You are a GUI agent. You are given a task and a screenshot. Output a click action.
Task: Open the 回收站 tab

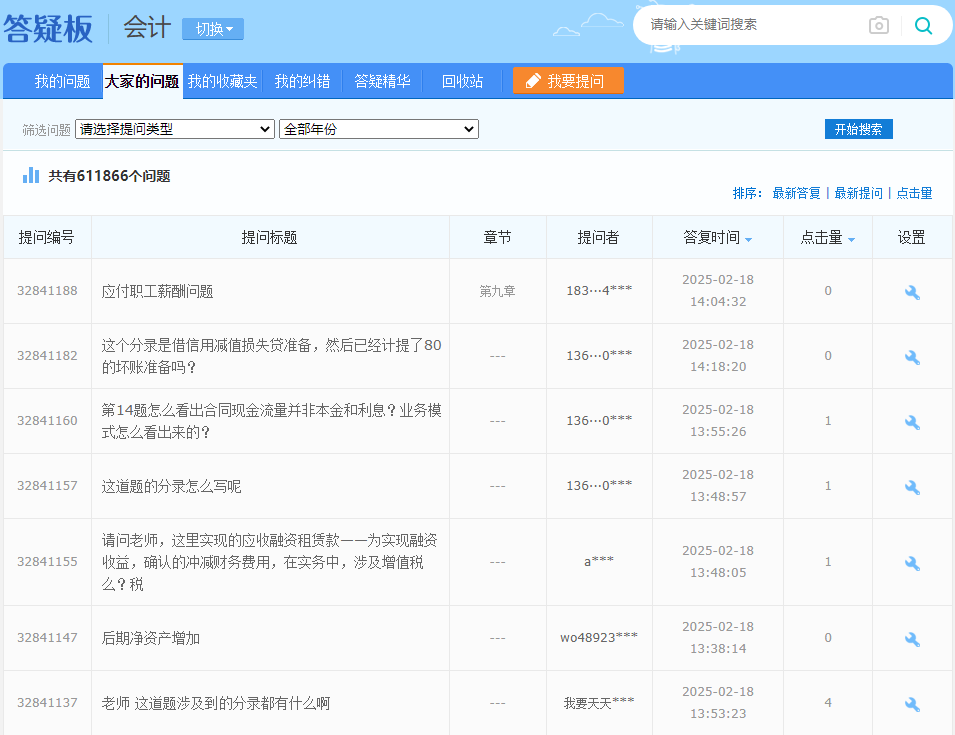click(461, 79)
